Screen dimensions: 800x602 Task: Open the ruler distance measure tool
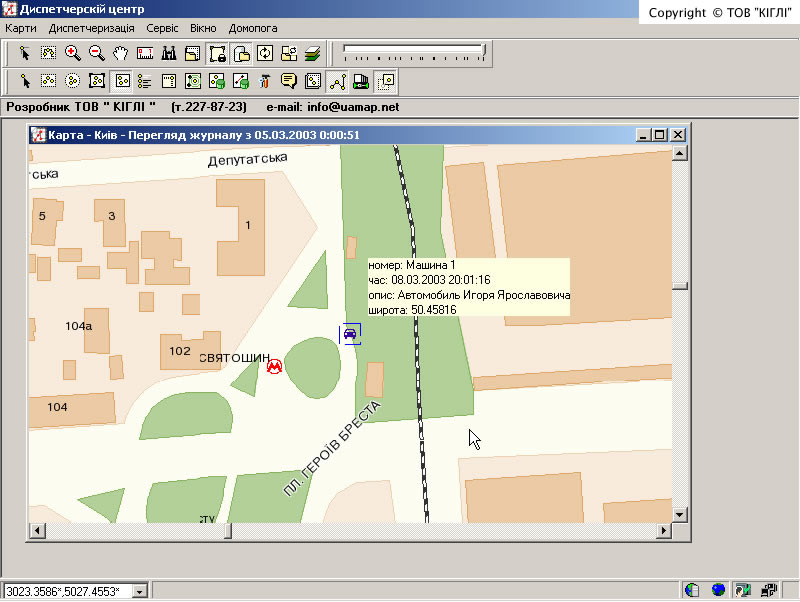pyautogui.click(x=145, y=53)
